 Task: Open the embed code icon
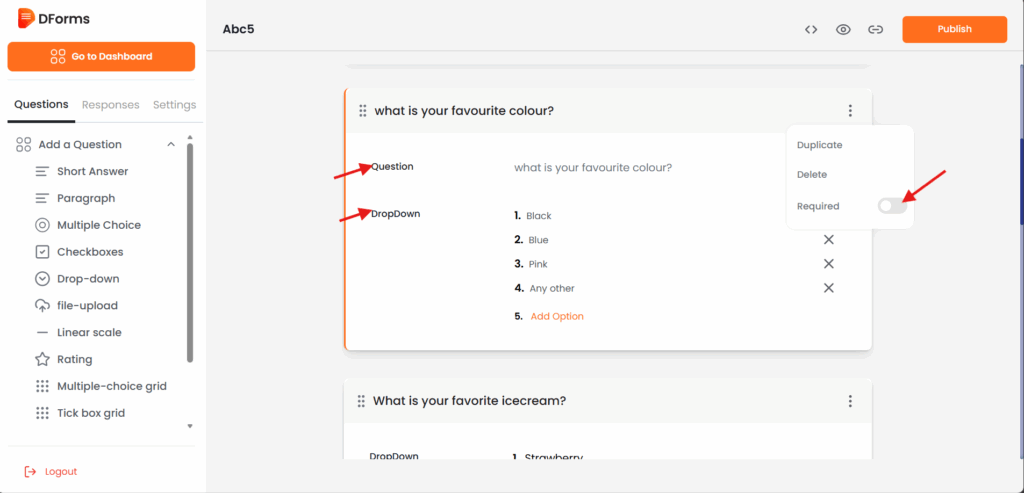[x=811, y=30]
